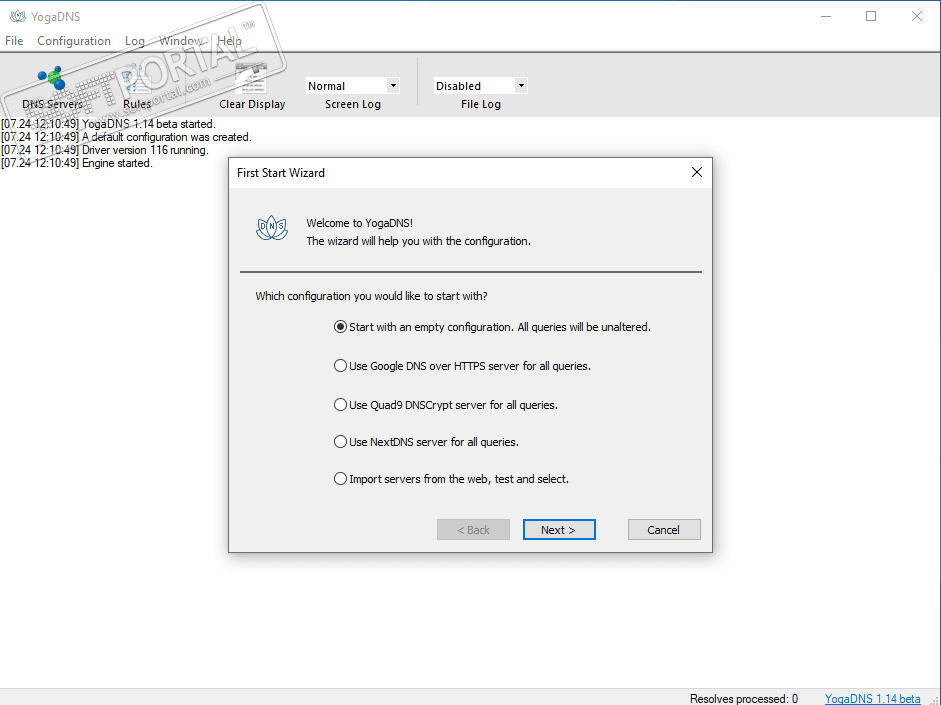The image size is (941, 705).
Task: Click 'Which configuration you would like to start with?' text
Action: (371, 296)
